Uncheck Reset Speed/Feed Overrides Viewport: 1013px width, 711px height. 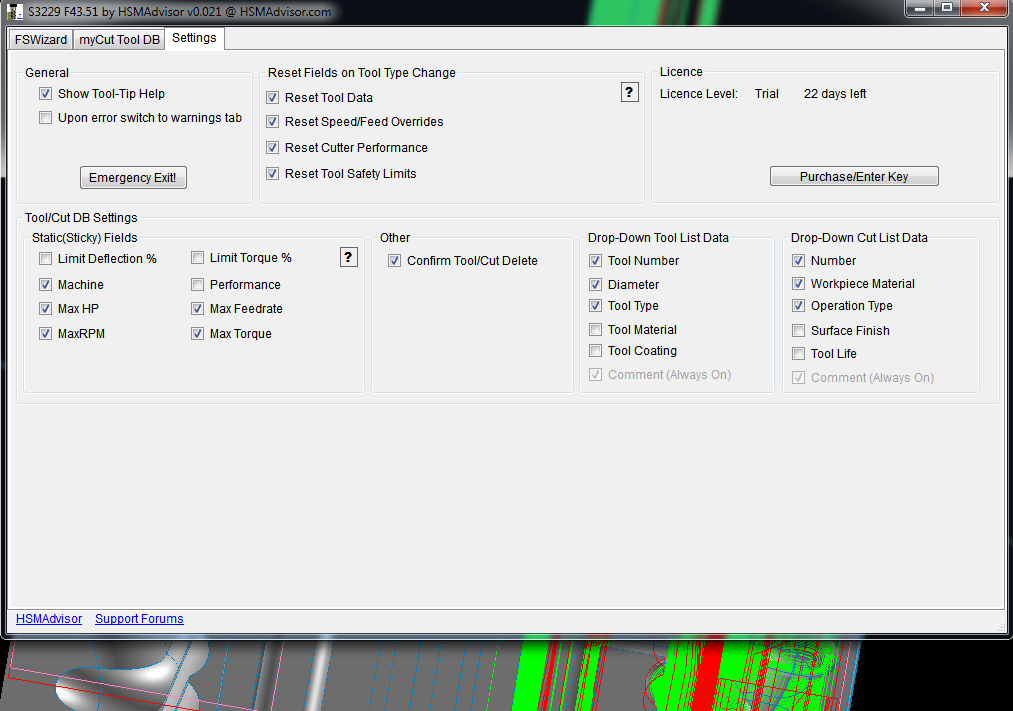pyautogui.click(x=273, y=122)
